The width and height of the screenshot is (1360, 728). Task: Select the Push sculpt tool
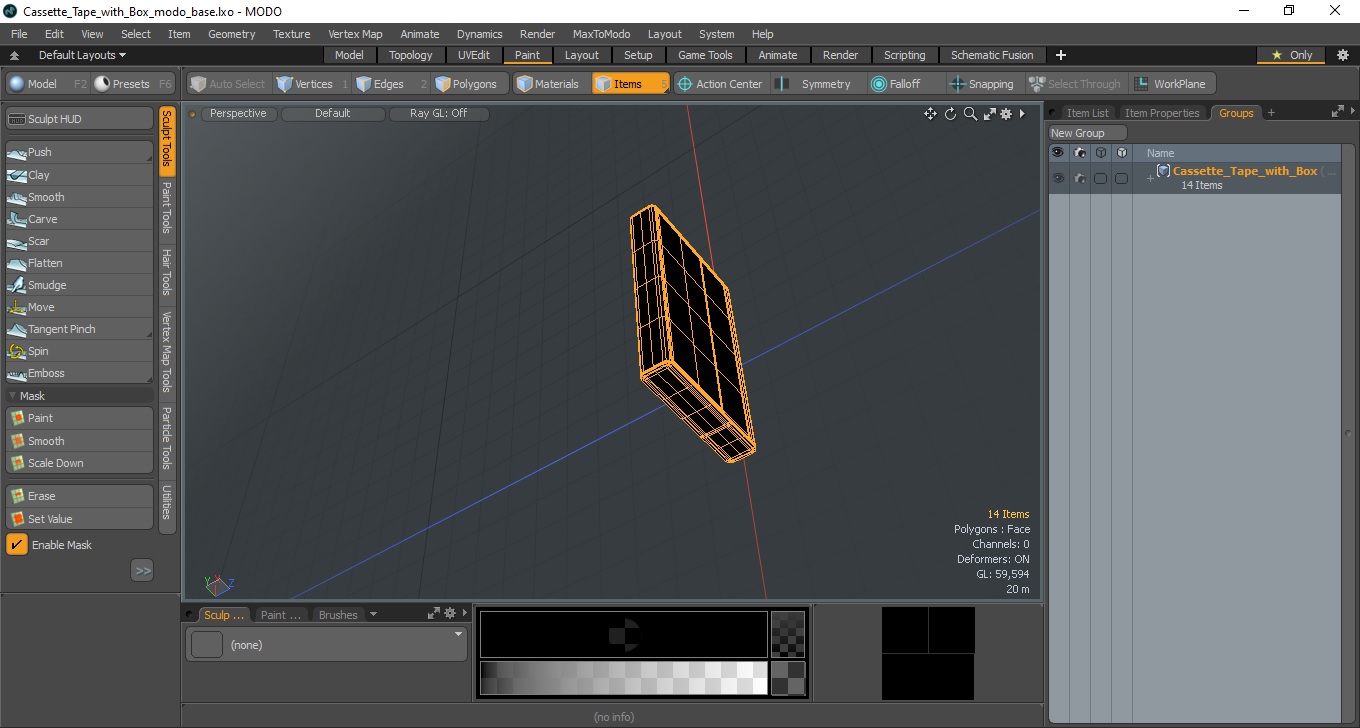[x=79, y=152]
